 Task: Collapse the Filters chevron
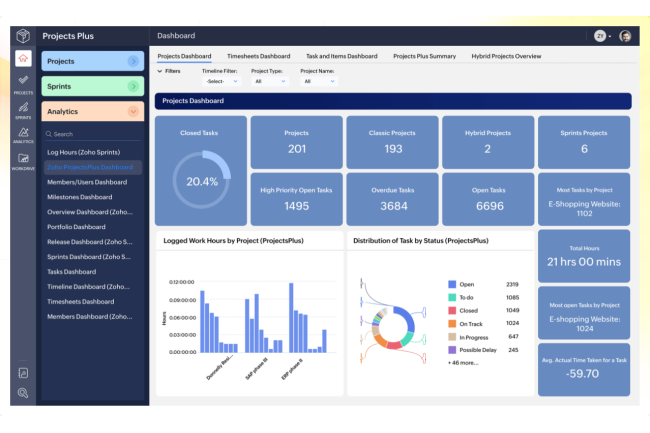[x=160, y=71]
